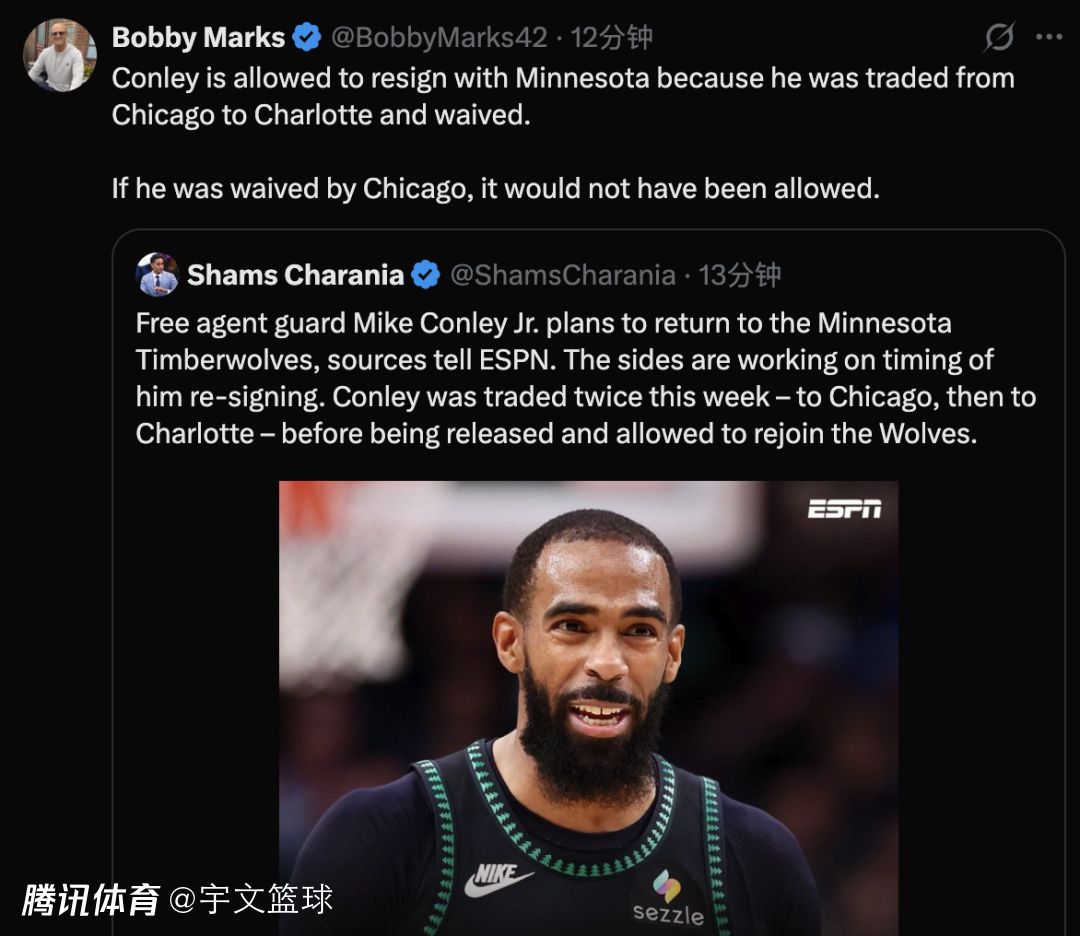1080x936 pixels.
Task: Open the @ShamsCharania handle link
Action: [x=563, y=275]
